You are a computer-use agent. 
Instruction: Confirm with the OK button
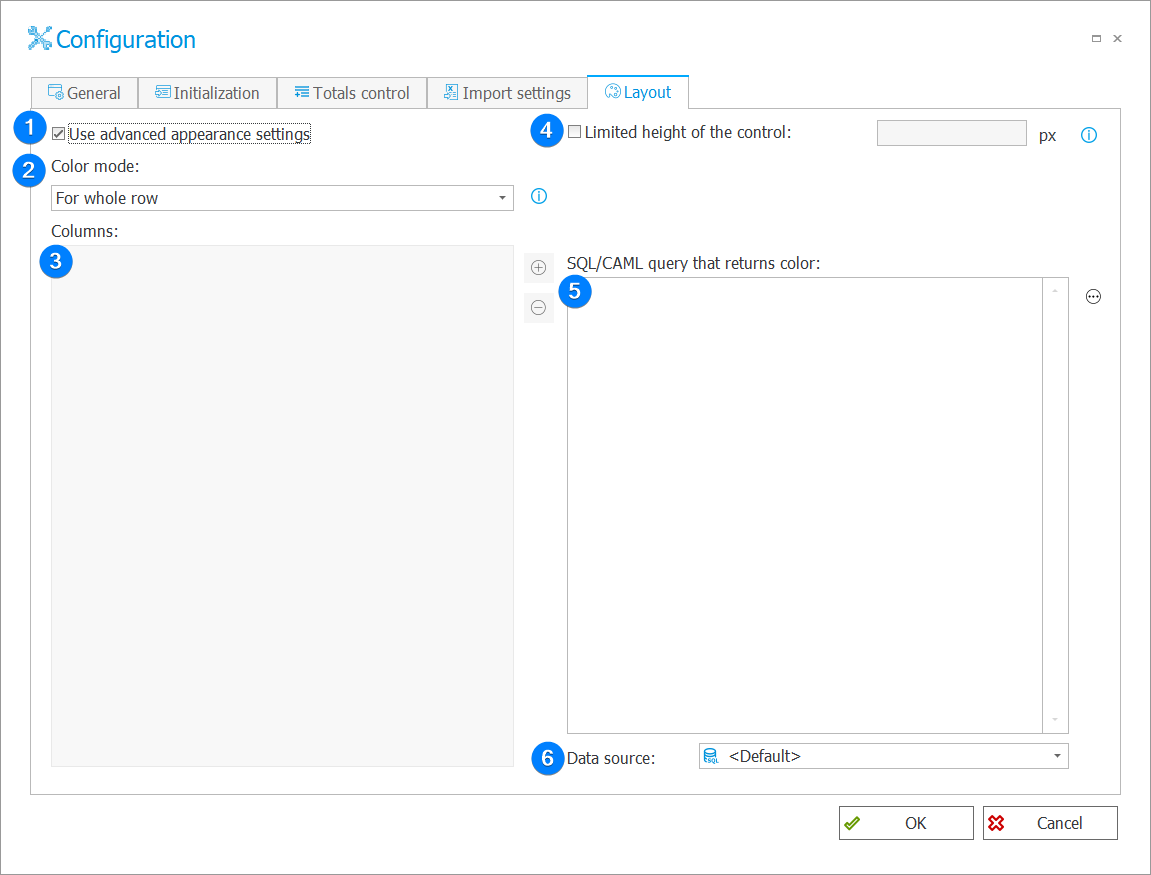click(x=907, y=823)
